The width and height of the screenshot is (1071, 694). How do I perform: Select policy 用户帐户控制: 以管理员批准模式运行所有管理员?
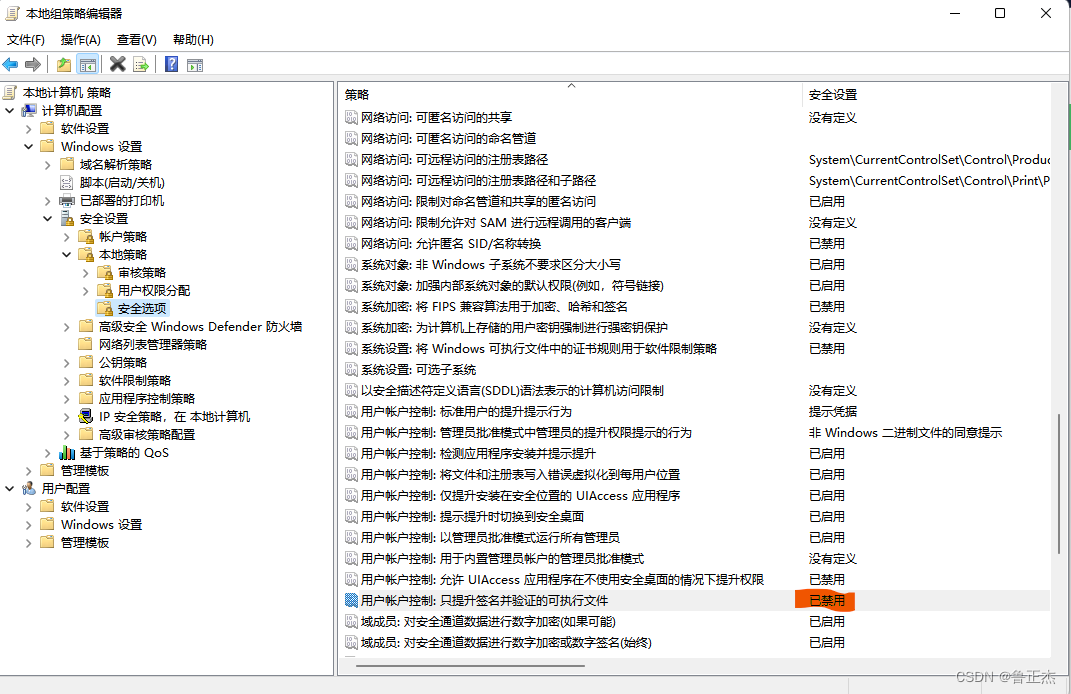pos(490,538)
